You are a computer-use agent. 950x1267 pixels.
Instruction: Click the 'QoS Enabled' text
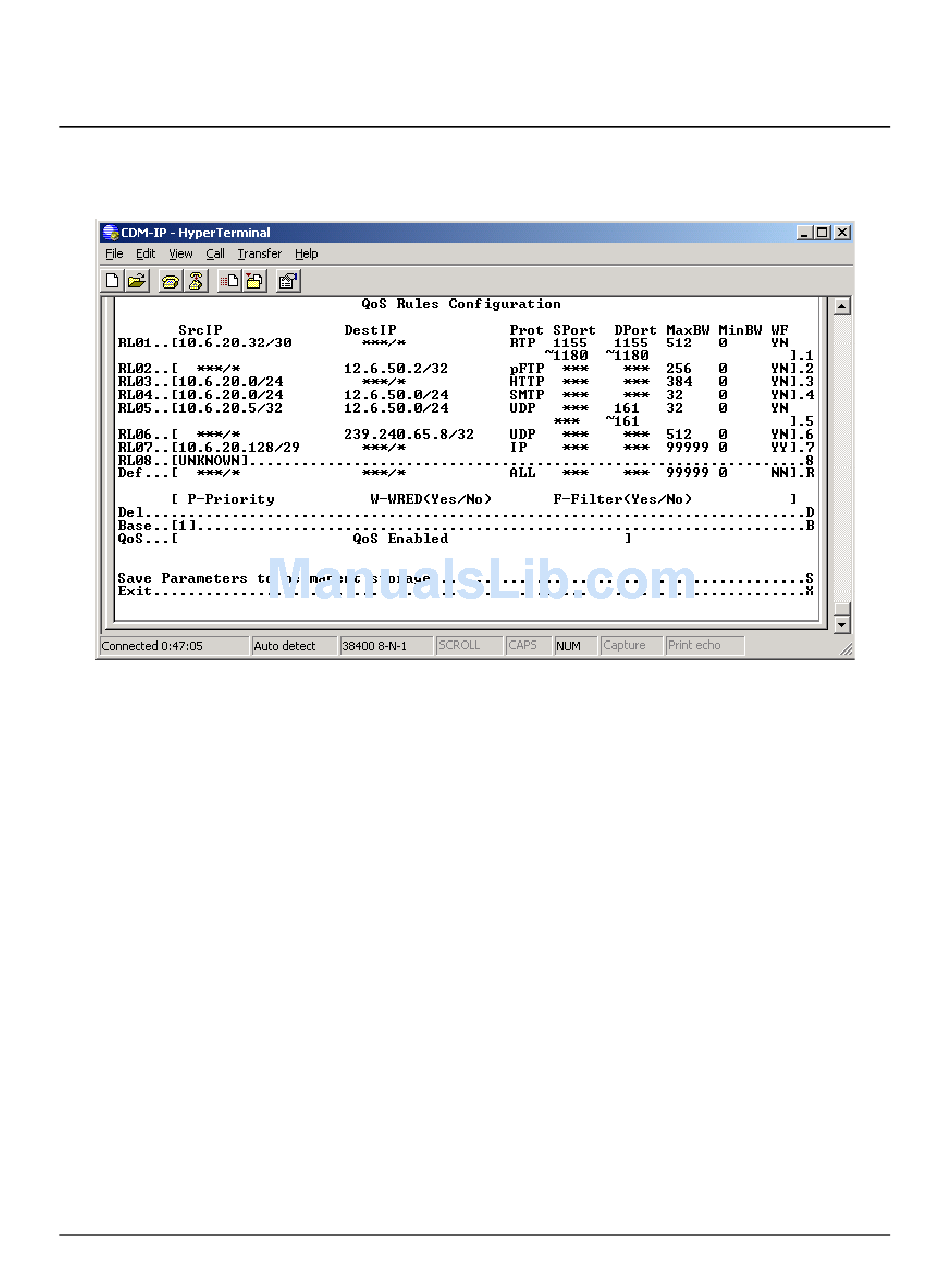[400, 538]
